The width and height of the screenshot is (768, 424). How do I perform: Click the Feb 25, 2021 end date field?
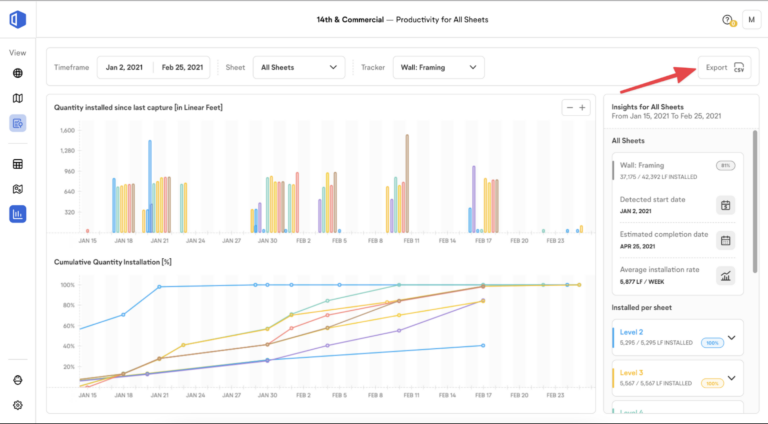click(182, 68)
